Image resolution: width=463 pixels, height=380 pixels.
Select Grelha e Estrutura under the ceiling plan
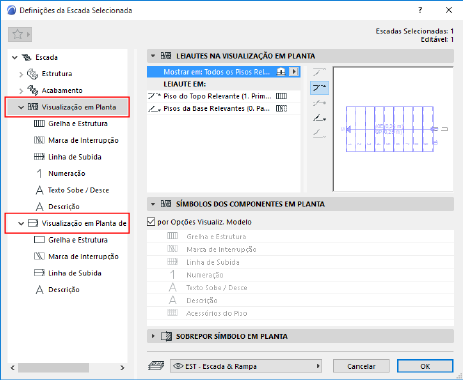(78, 240)
